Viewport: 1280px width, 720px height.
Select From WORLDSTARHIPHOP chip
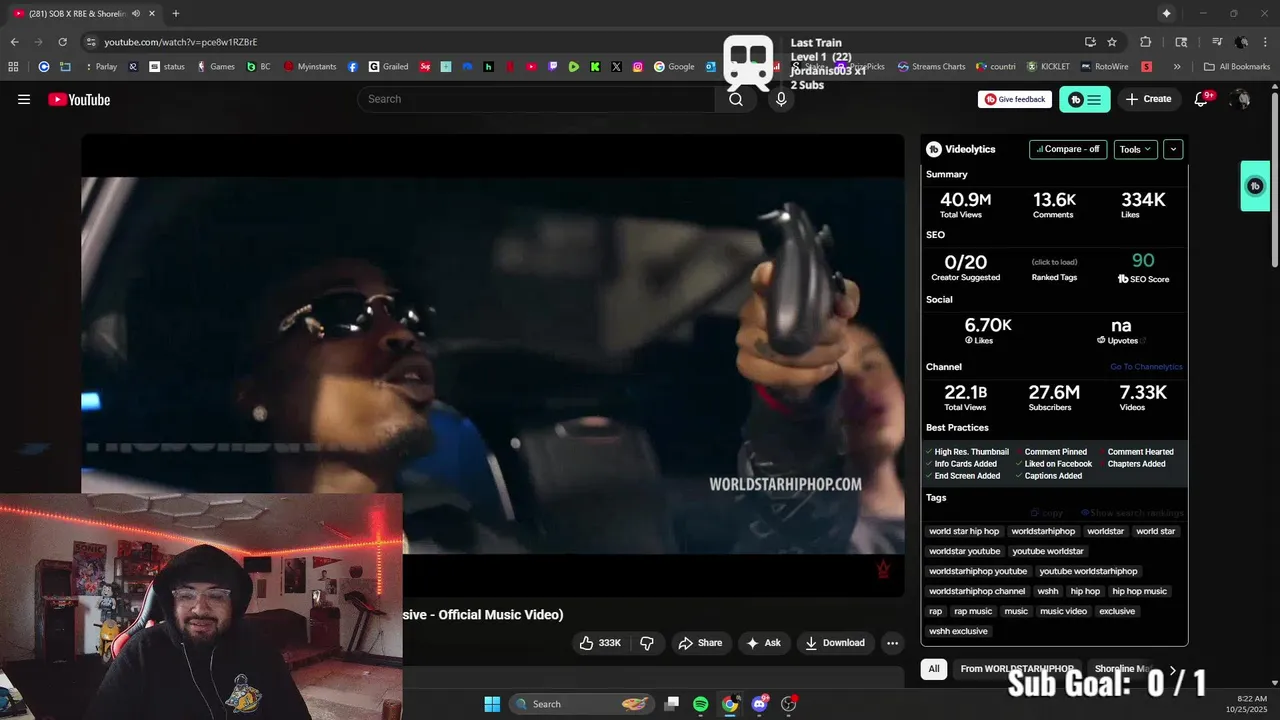pyautogui.click(x=1017, y=669)
